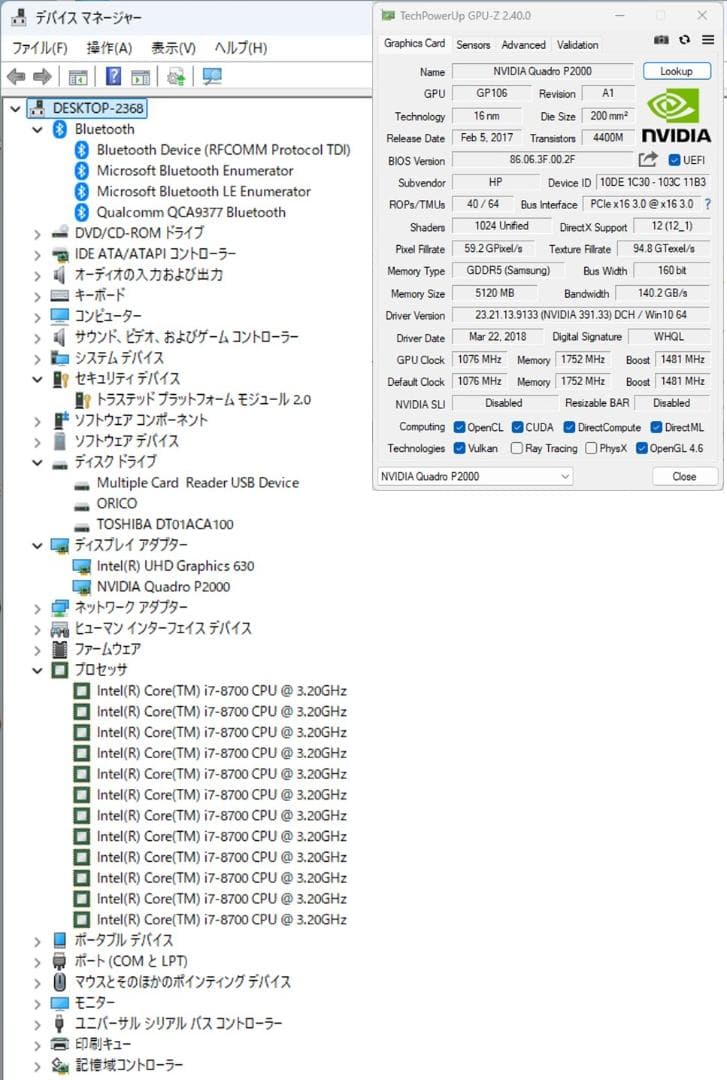Switch to the Sensors tab
The height and width of the screenshot is (1080, 727).
point(473,45)
